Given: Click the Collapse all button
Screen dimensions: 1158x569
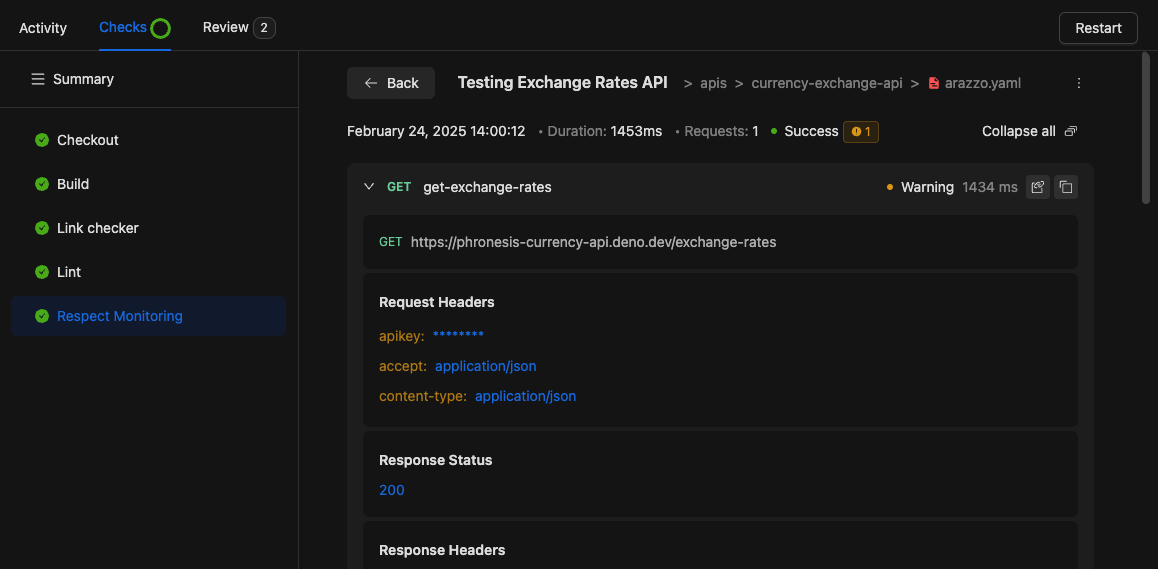Looking at the screenshot, I should coord(1029,132).
